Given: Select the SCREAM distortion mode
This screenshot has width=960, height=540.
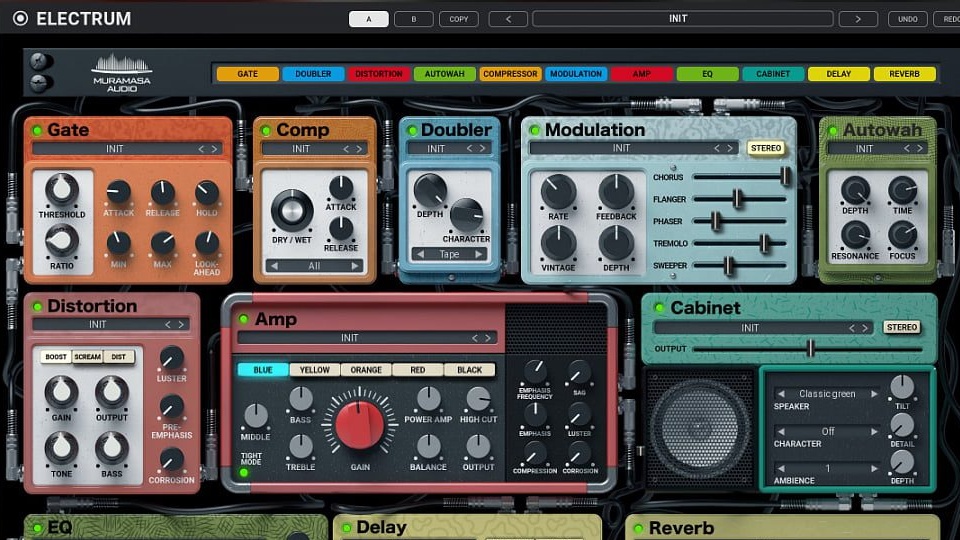Looking at the screenshot, I should click(88, 356).
